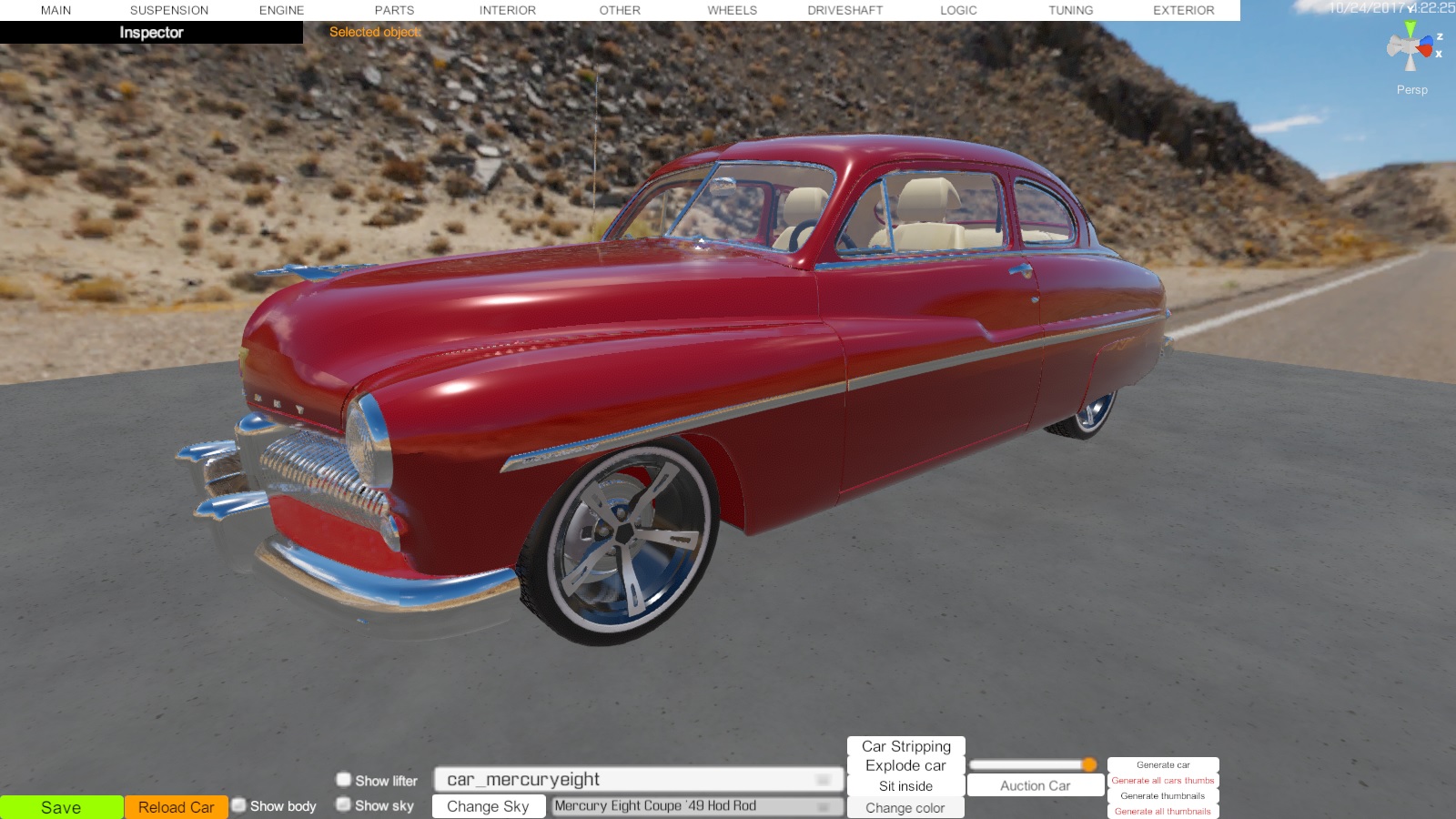Toggle the Show body checkbox

click(239, 805)
